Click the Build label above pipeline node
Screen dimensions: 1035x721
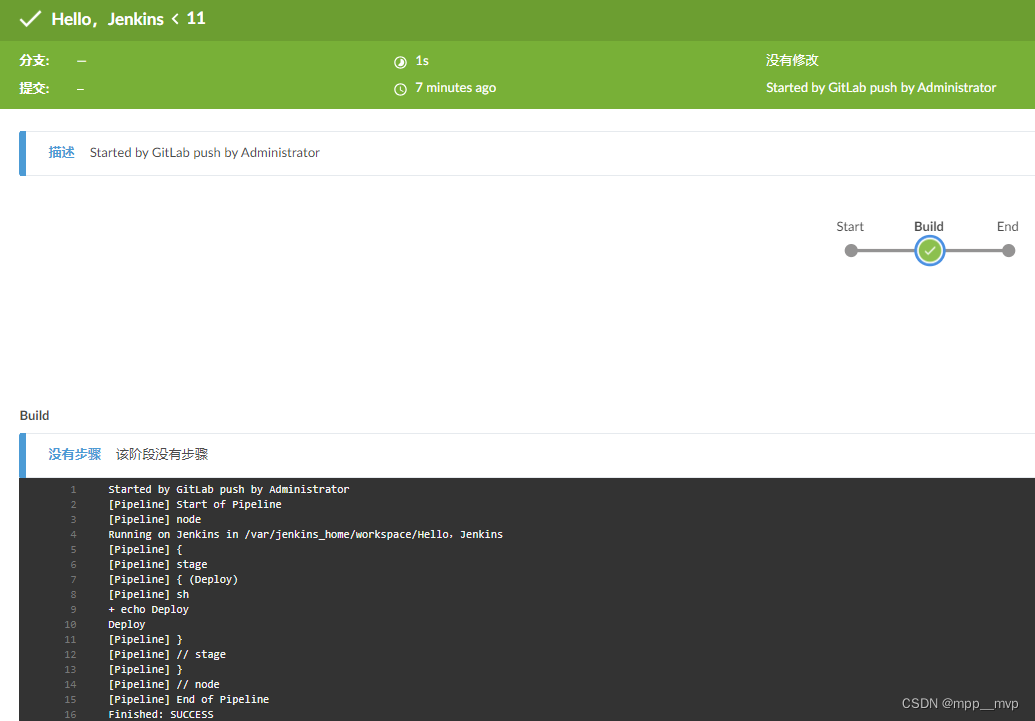pos(929,226)
